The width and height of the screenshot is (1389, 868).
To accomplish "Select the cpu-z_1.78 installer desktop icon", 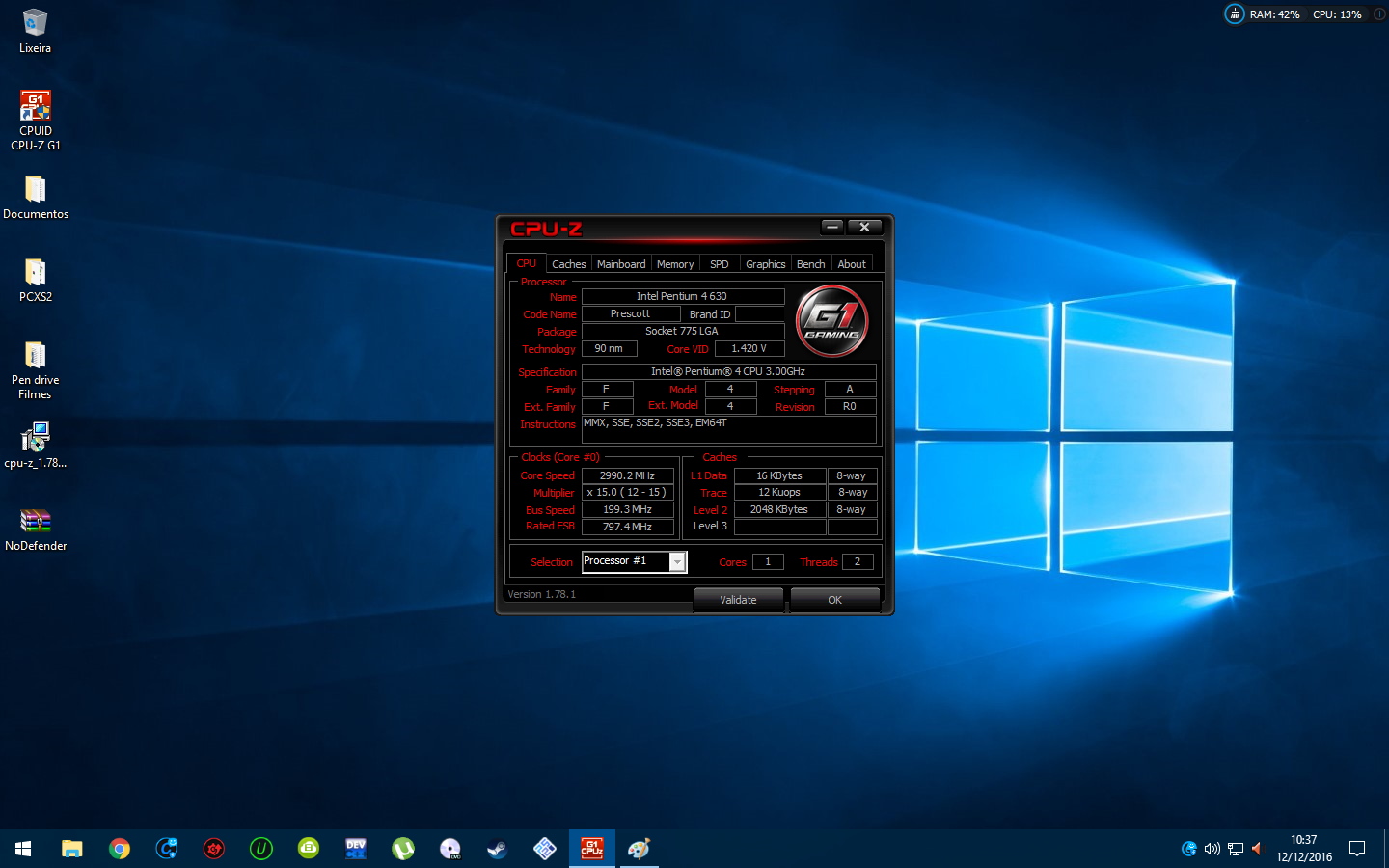I will click(x=36, y=446).
